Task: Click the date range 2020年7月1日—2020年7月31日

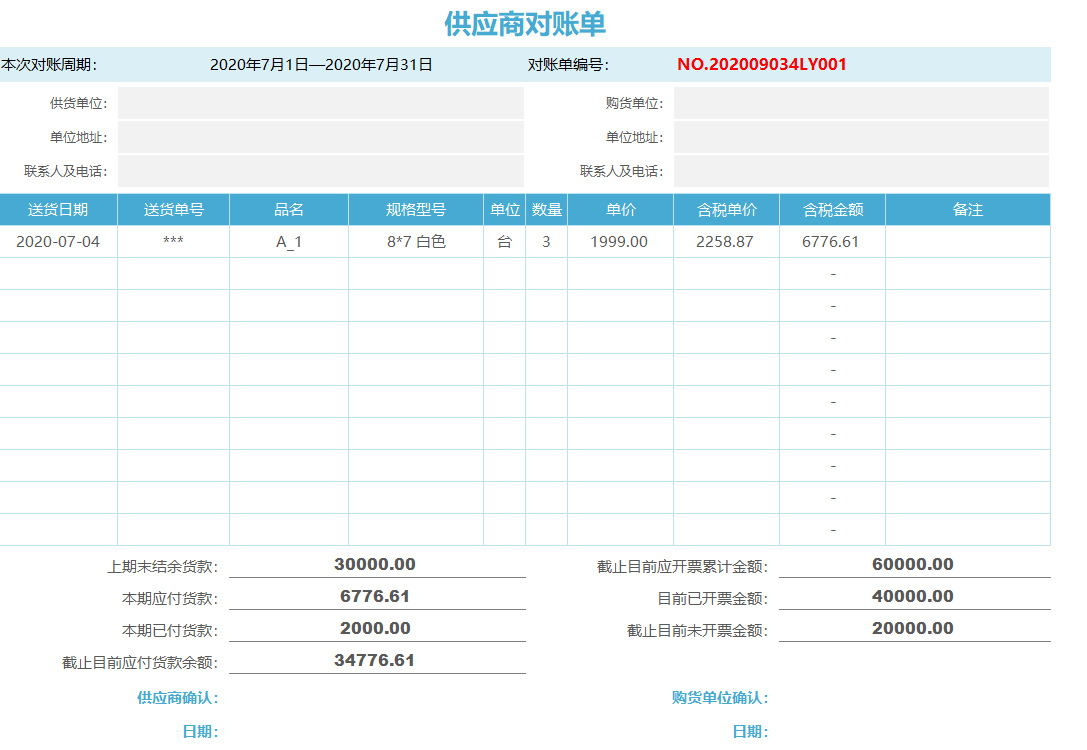Action: point(322,64)
